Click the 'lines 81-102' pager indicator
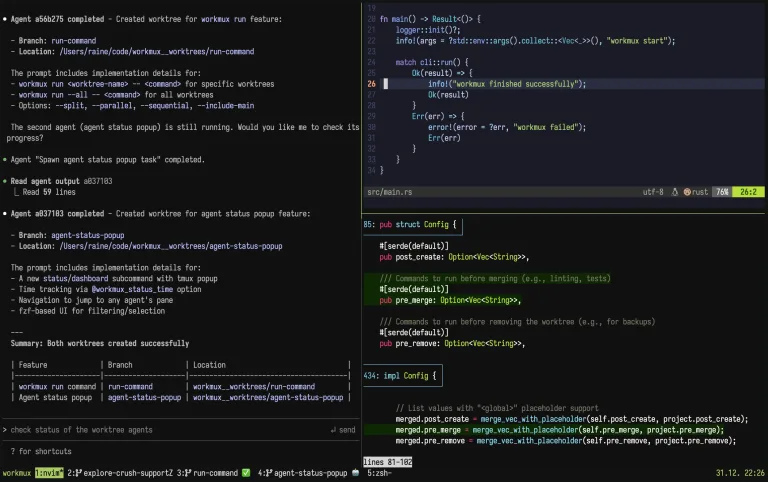The width and height of the screenshot is (768, 482). pyautogui.click(x=387, y=462)
